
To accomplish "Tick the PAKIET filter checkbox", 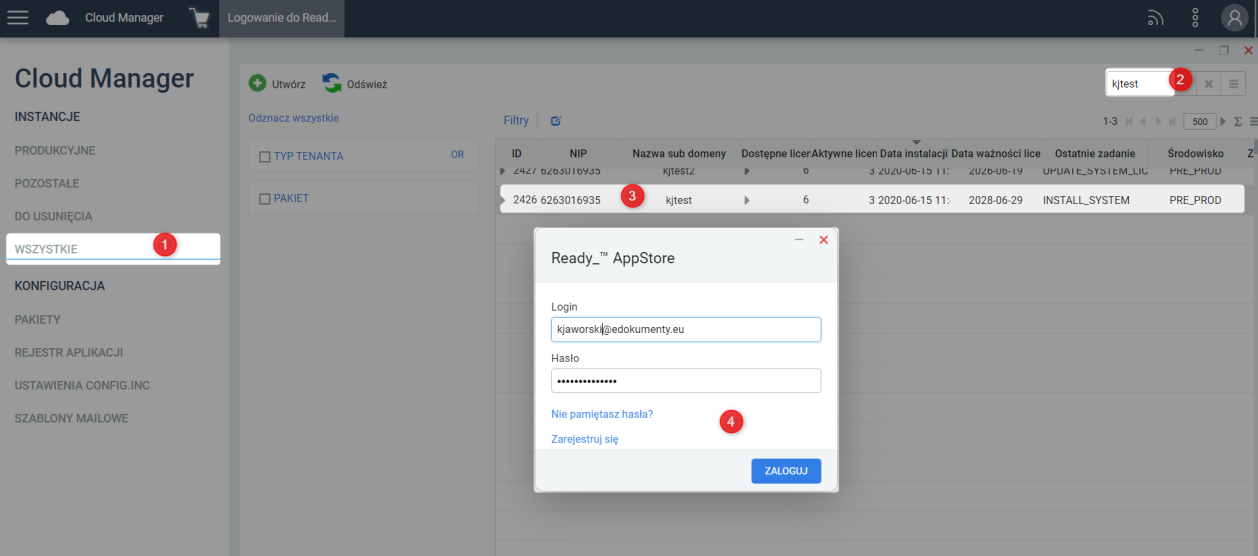I will click(265, 199).
